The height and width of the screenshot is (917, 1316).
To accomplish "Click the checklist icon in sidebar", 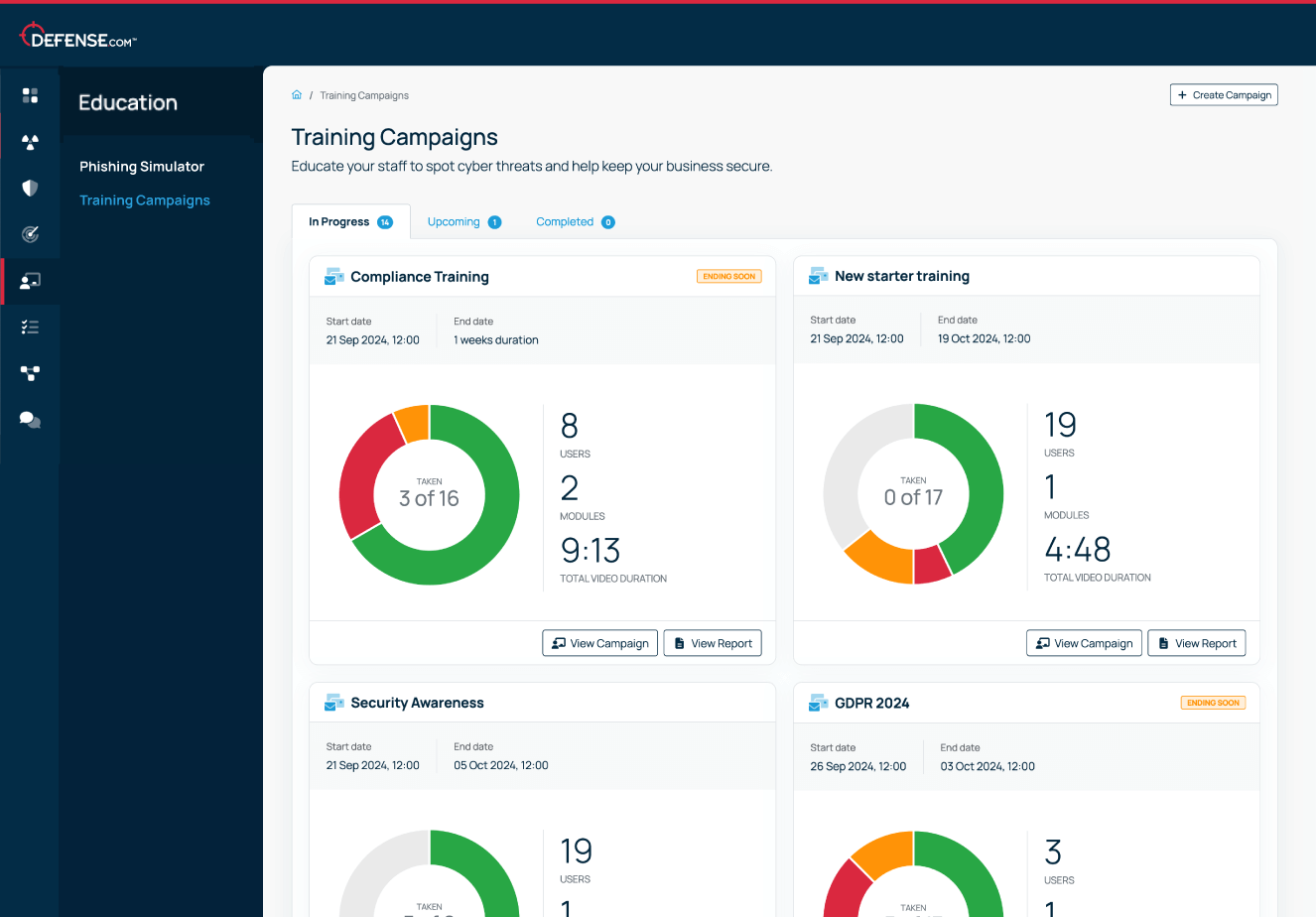I will click(x=30, y=327).
